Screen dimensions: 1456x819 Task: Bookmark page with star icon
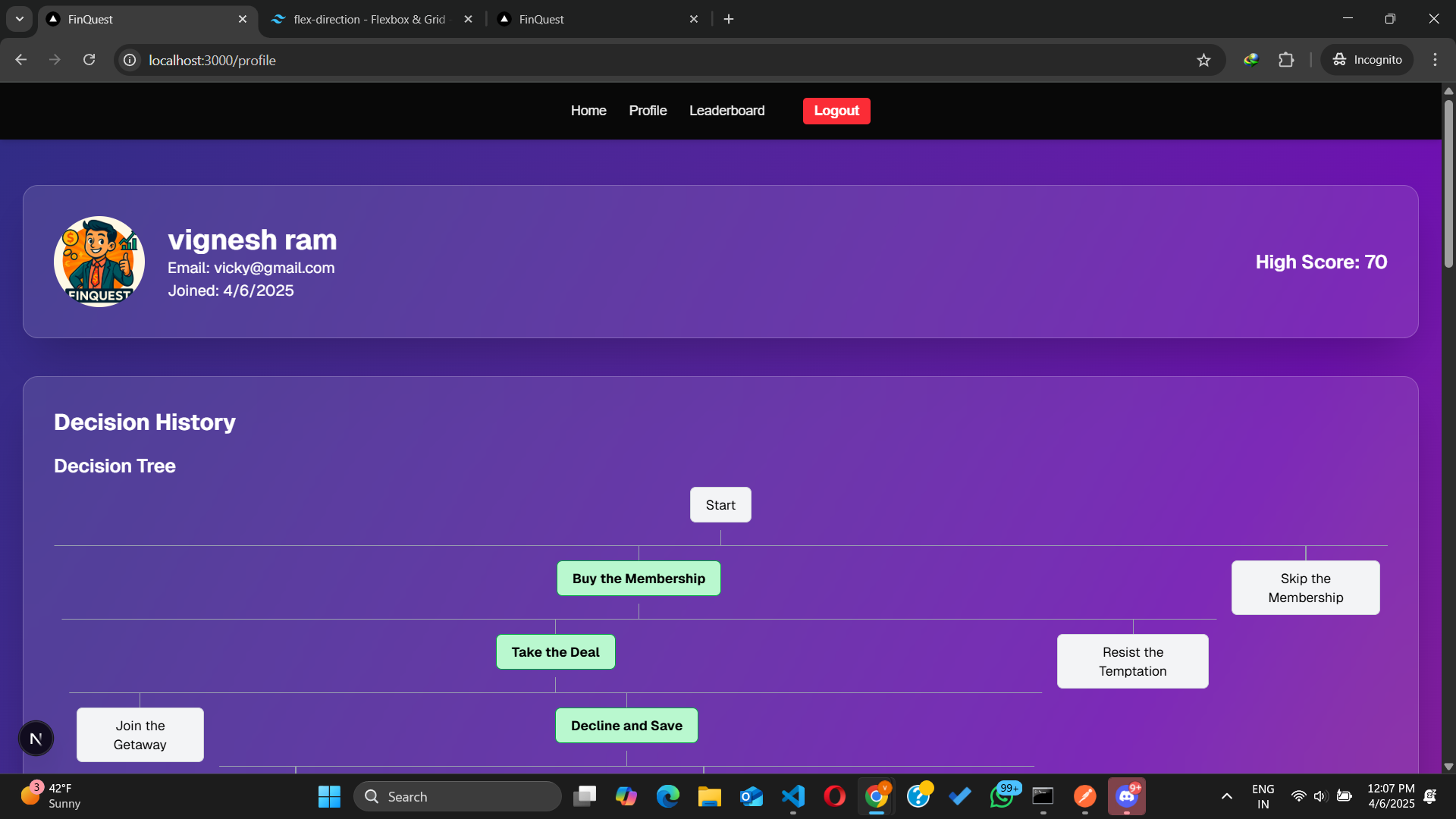1203,60
